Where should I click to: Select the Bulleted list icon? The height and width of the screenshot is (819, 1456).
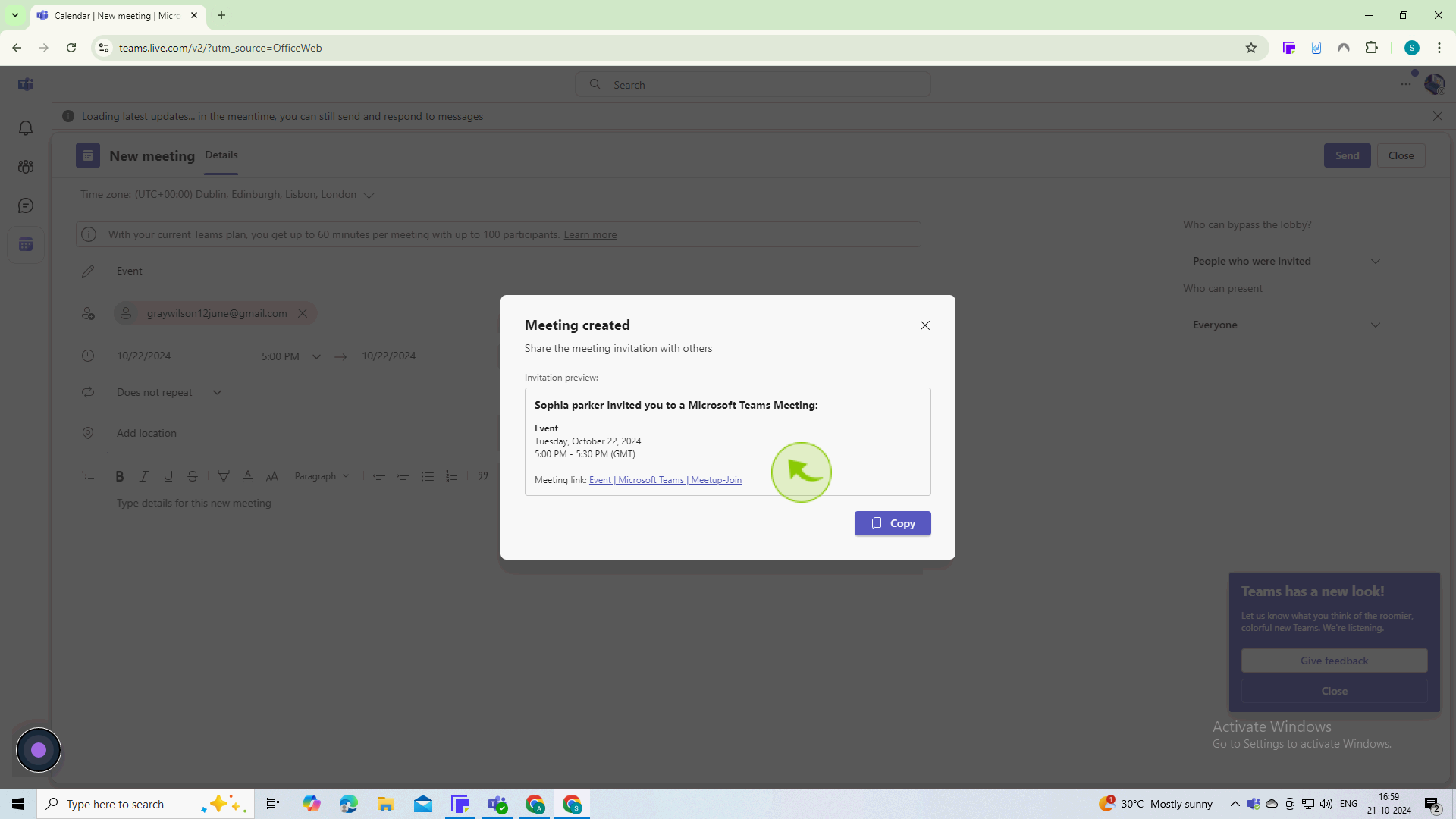tap(428, 475)
